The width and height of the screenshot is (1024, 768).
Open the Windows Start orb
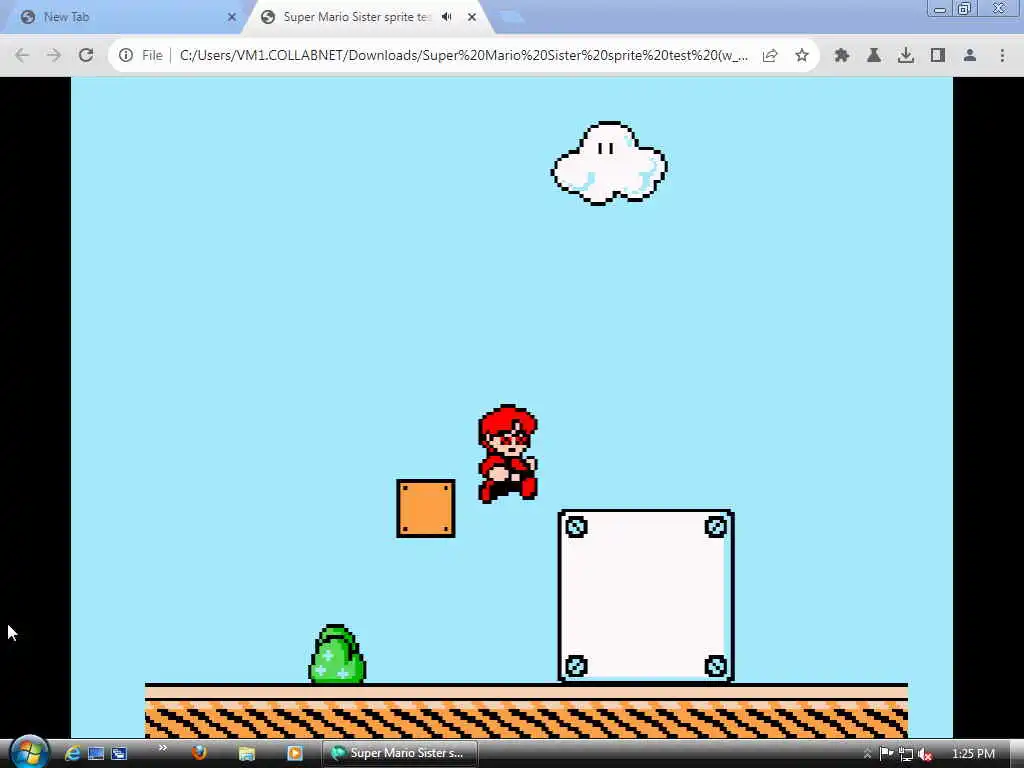point(29,752)
